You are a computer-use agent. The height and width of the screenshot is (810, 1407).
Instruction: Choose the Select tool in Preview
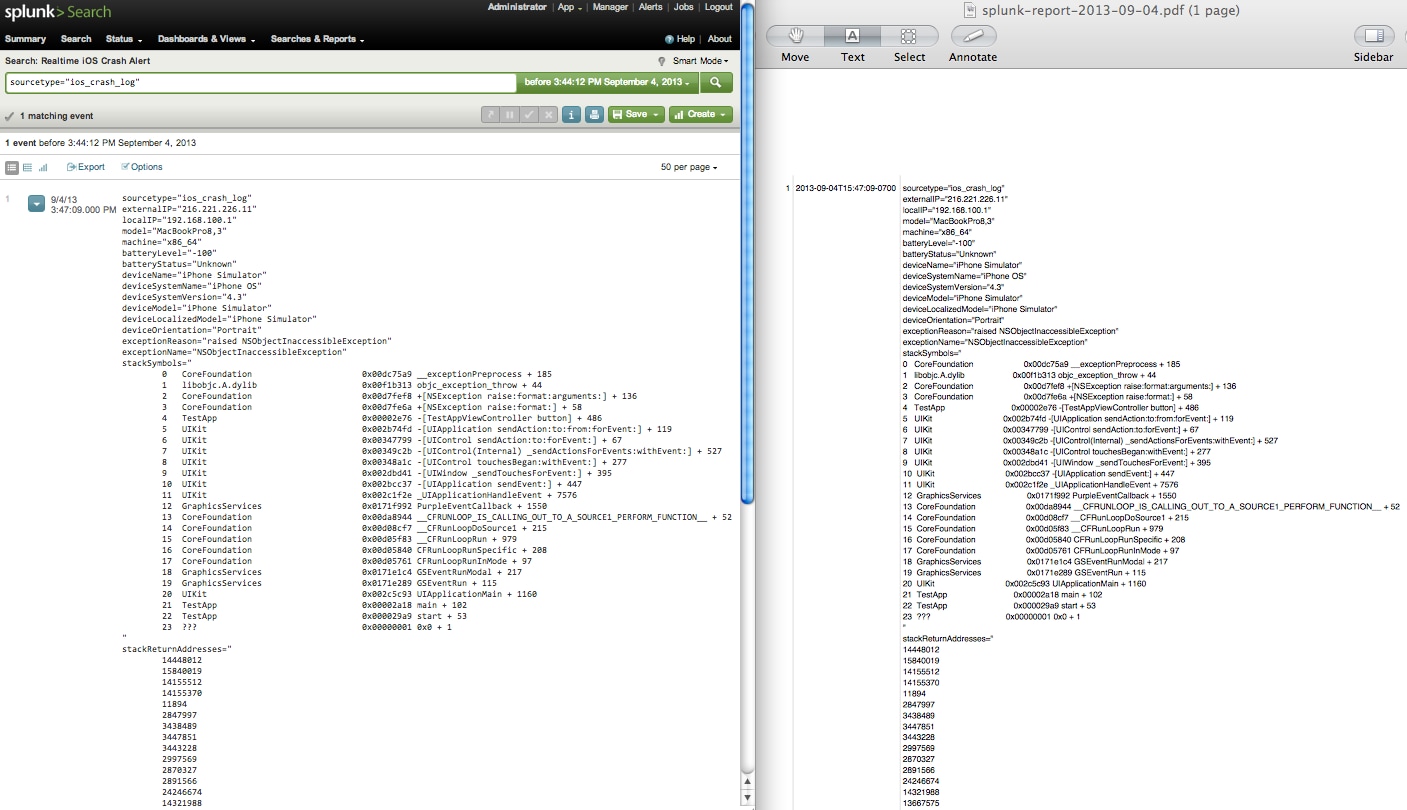pyautogui.click(x=909, y=36)
